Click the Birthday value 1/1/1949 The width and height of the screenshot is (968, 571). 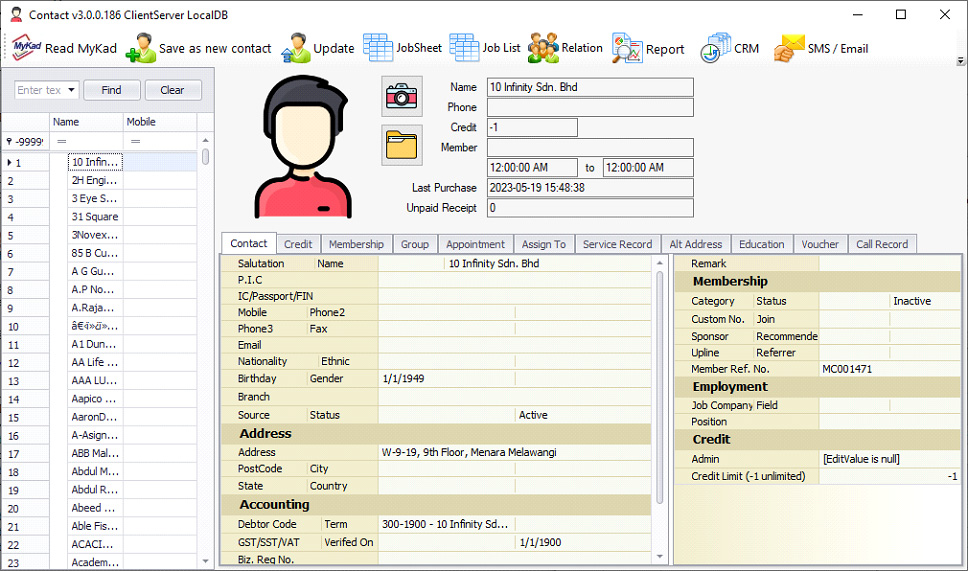(447, 378)
